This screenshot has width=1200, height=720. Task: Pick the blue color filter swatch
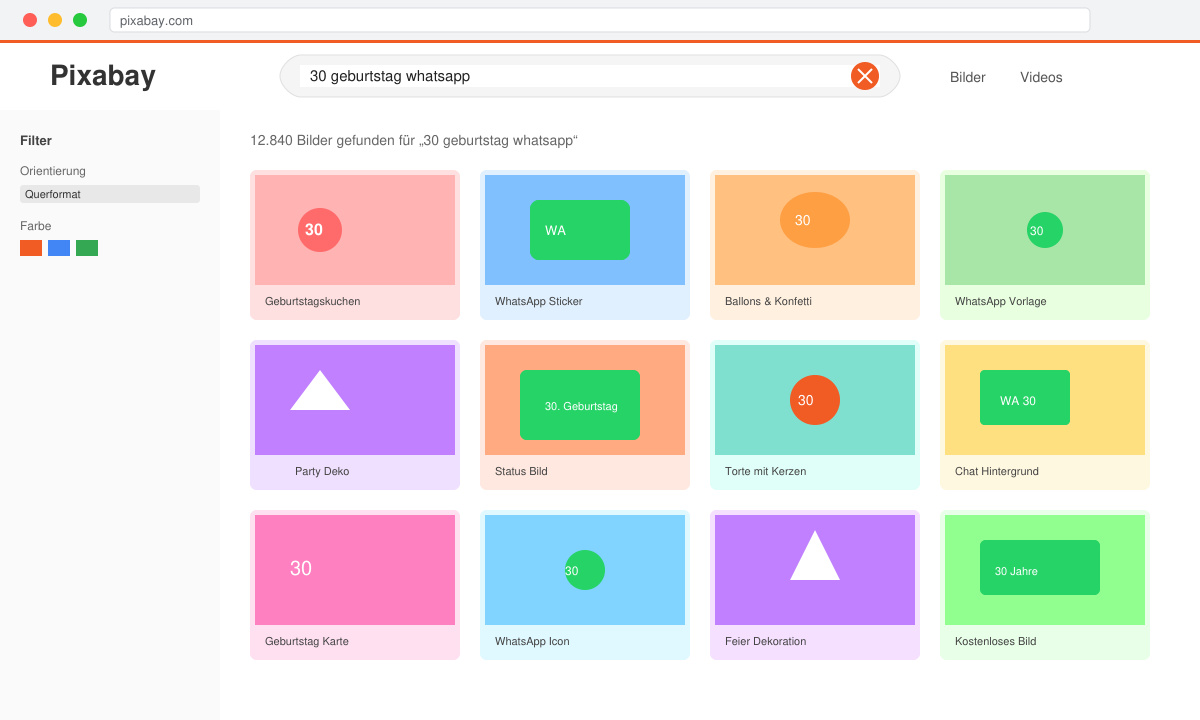pyautogui.click(x=59, y=248)
